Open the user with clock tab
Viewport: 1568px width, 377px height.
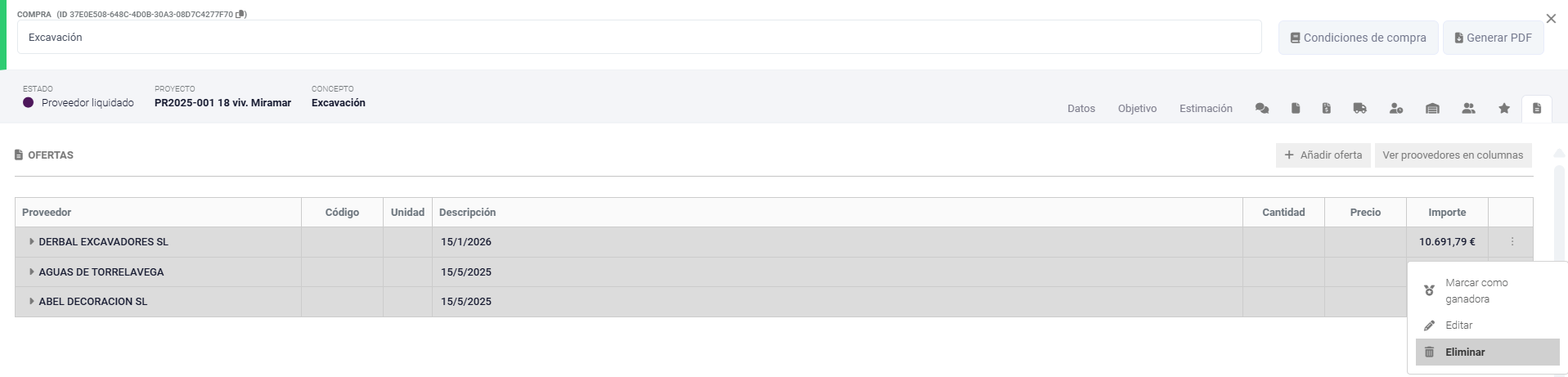1395,108
